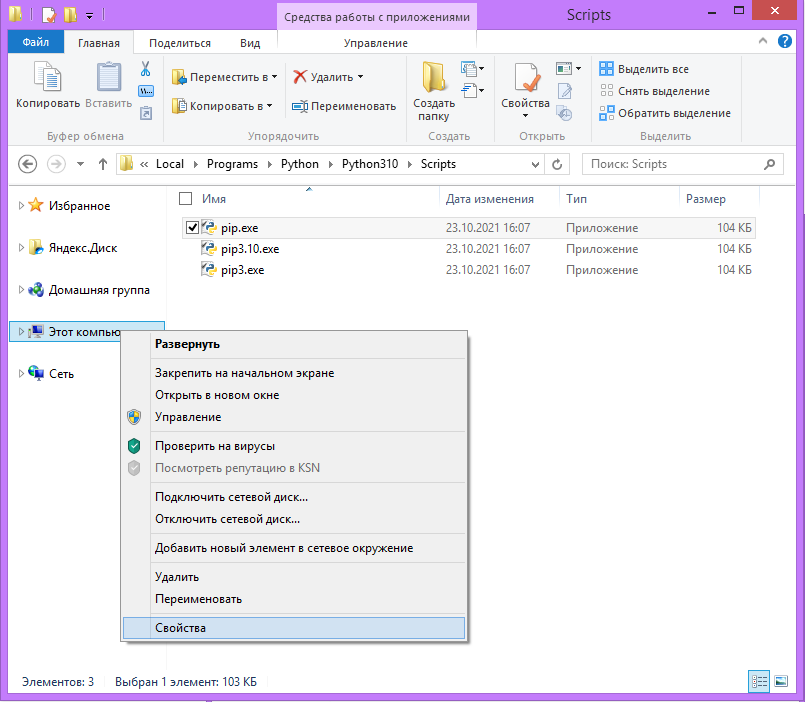Sort by the Размер column header
The height and width of the screenshot is (702, 805).
719,199
